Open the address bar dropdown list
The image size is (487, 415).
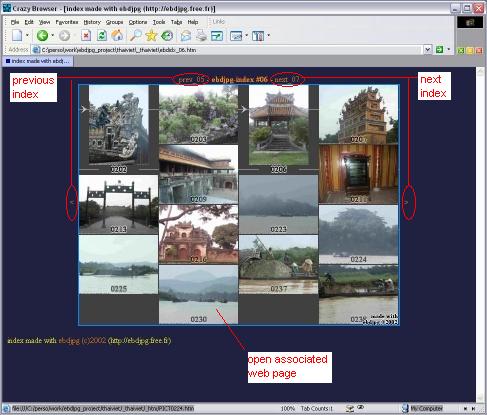(x=428, y=50)
